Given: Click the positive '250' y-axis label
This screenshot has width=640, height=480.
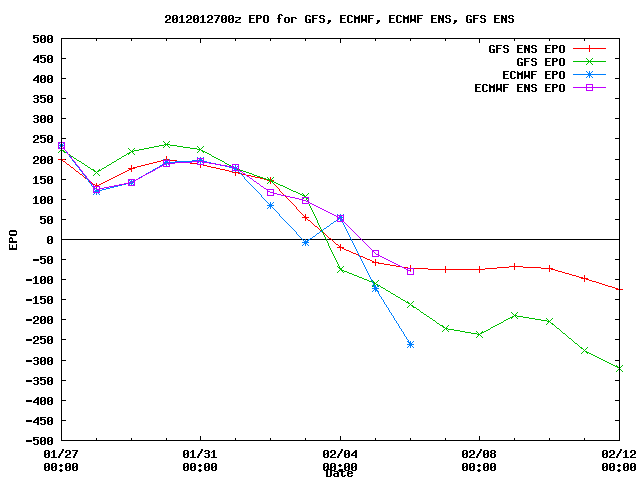Looking at the screenshot, I should (43, 140).
